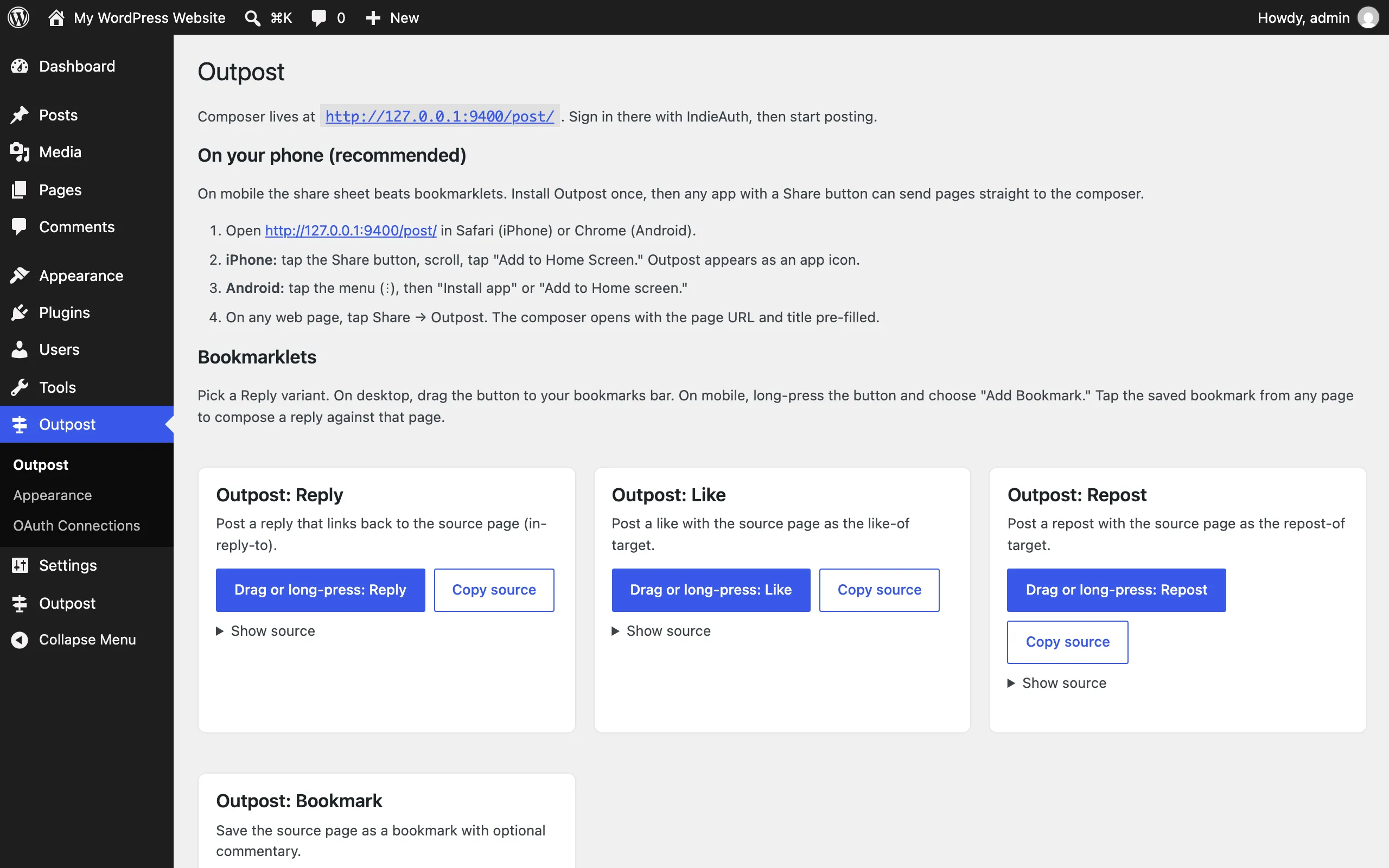Open the Posts menu item
1389x868 pixels.
click(59, 115)
